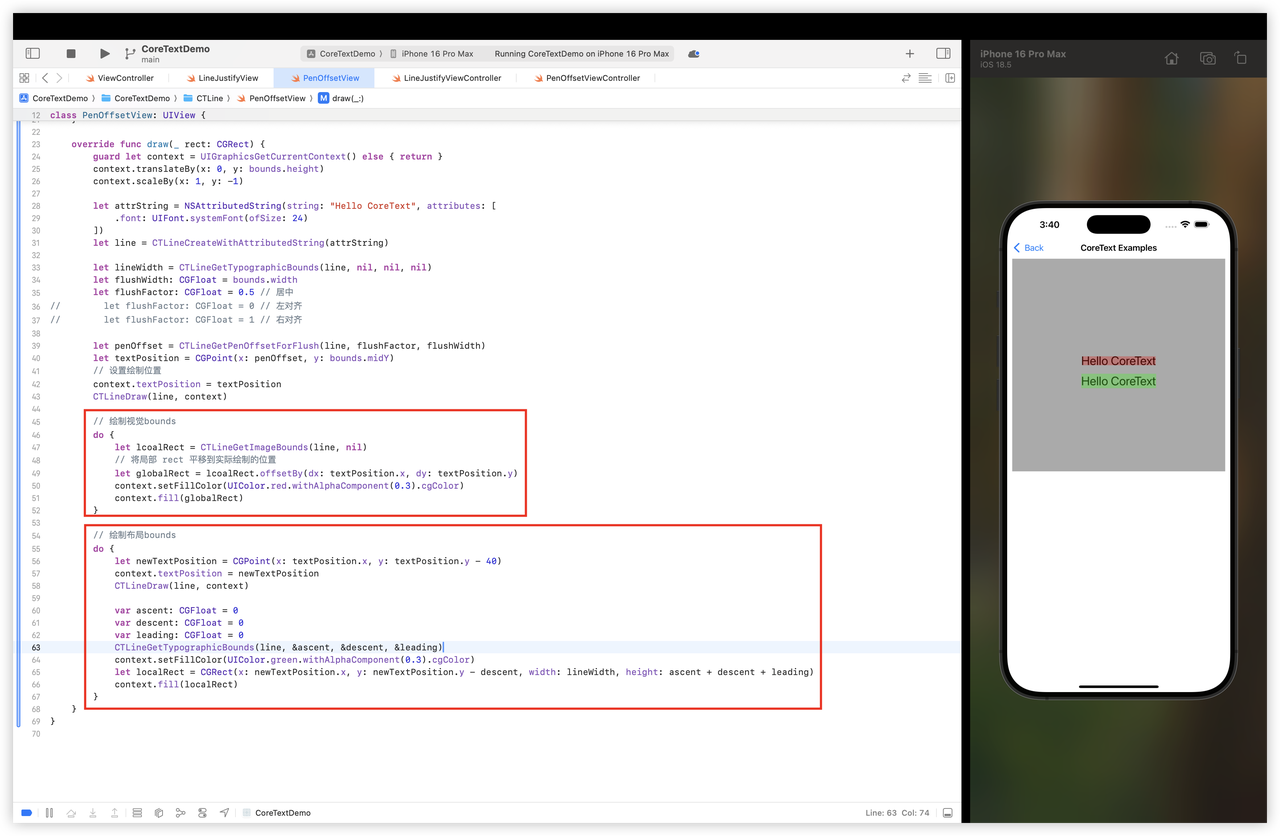The image size is (1280, 836).
Task: Click the Step Over debug icon
Action: [x=71, y=813]
